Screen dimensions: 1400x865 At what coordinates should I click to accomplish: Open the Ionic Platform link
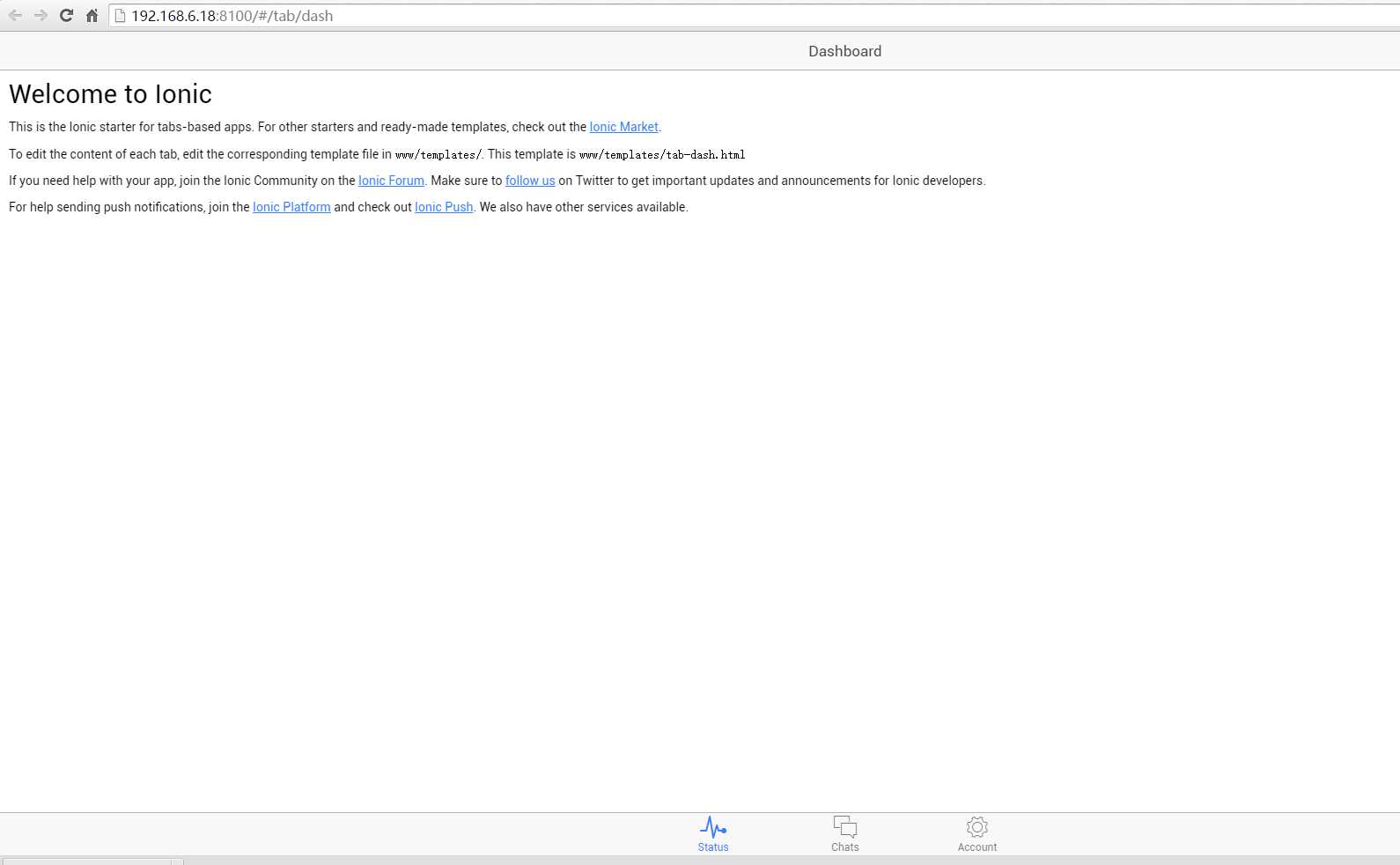291,207
